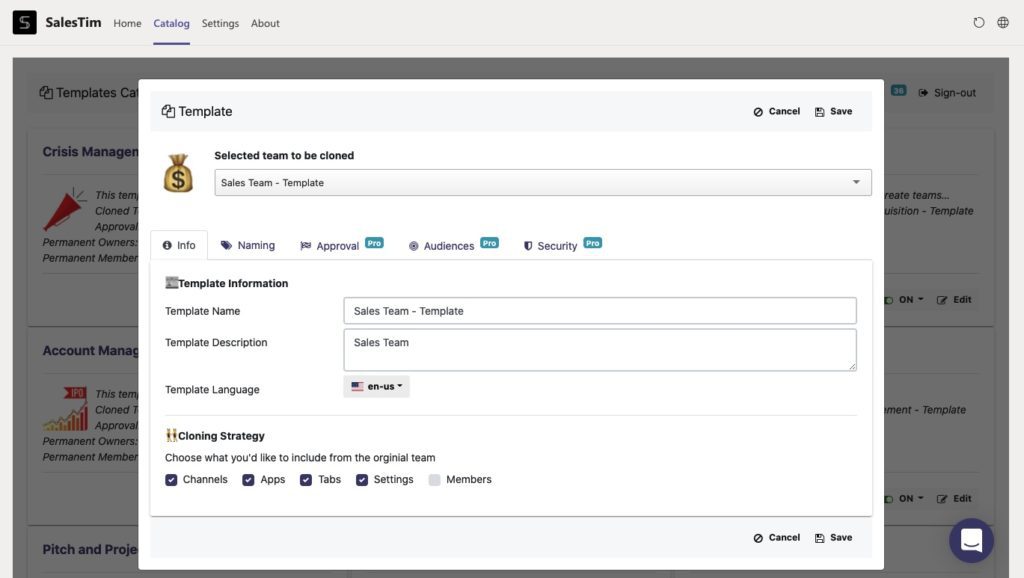Click the Pro badge next to Security
This screenshot has width=1024, height=578.
tap(592, 243)
